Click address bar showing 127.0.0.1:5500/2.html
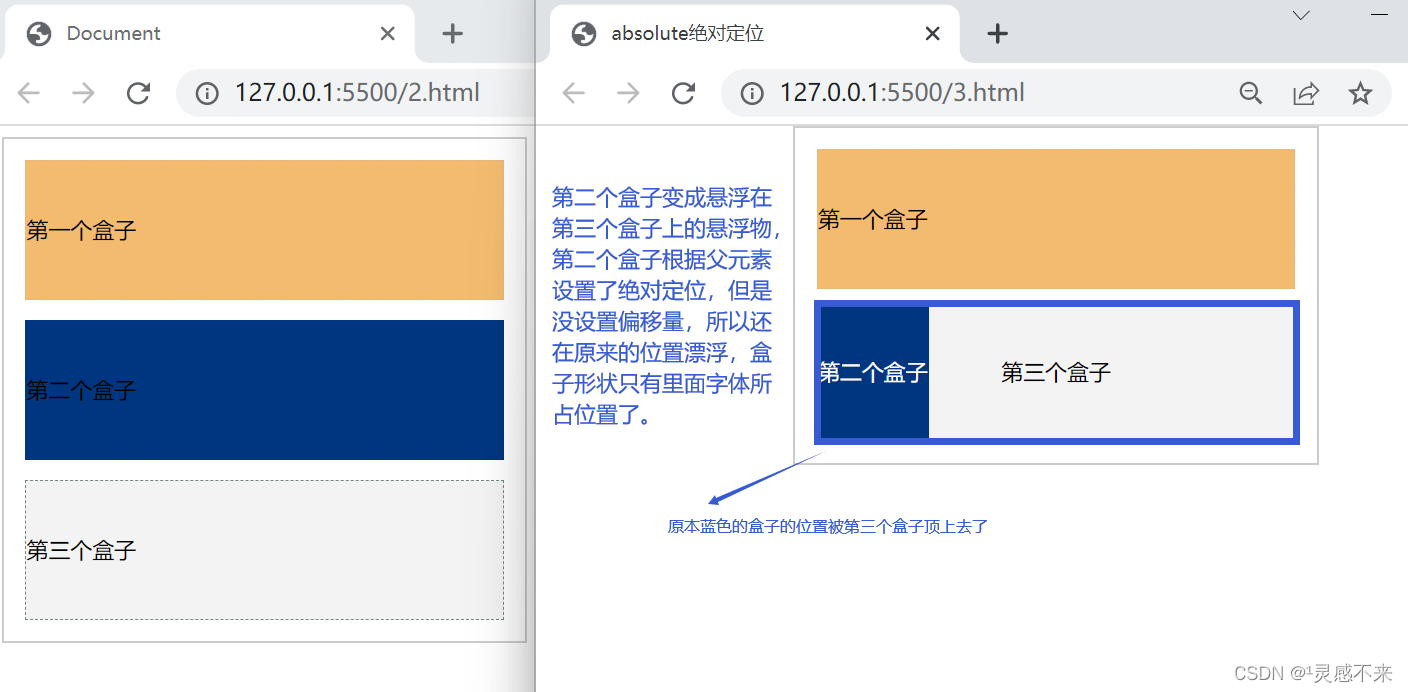Image resolution: width=1408 pixels, height=692 pixels. pos(356,93)
